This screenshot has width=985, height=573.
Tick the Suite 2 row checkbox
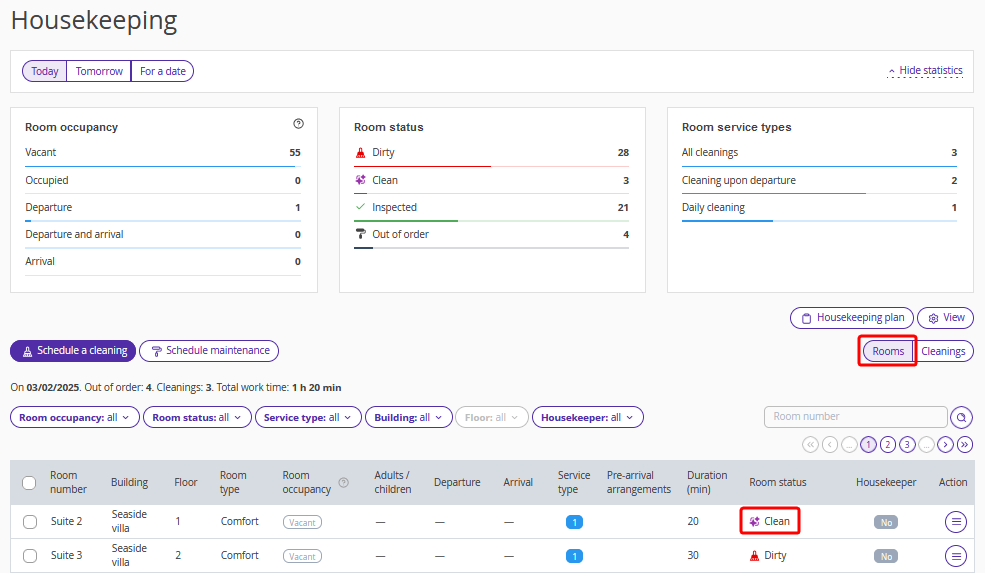tap(30, 522)
